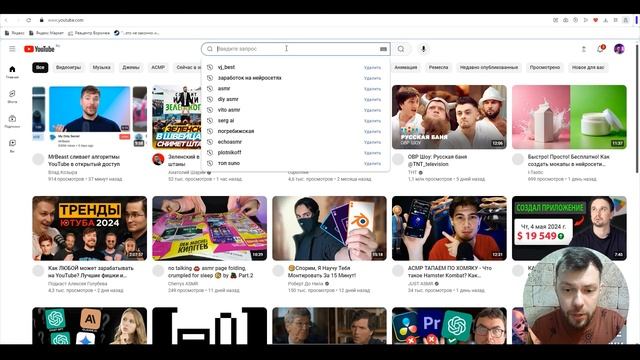
Task: Click the magnifier search button
Action: (401, 49)
